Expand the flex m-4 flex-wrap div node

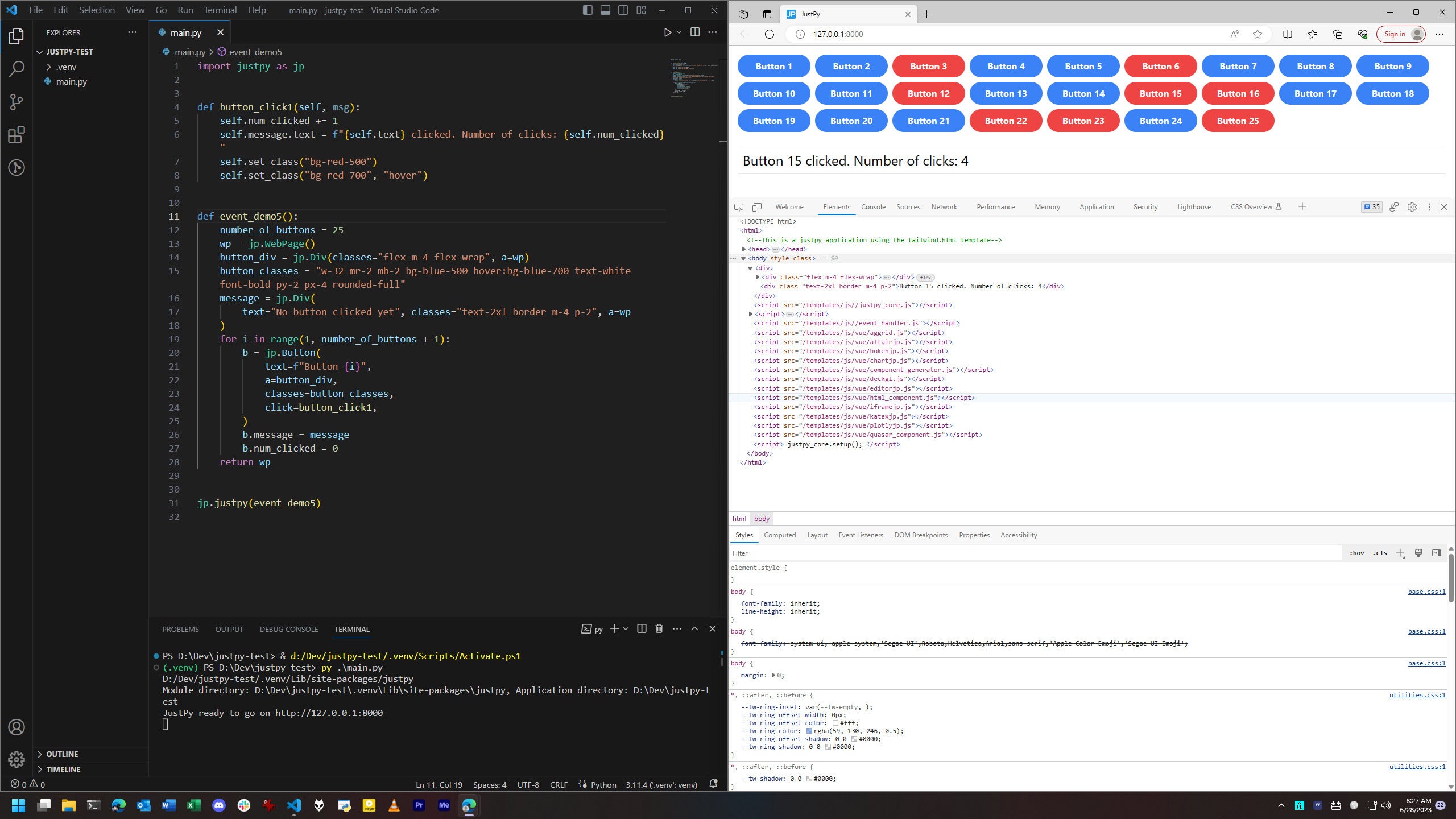(x=758, y=277)
